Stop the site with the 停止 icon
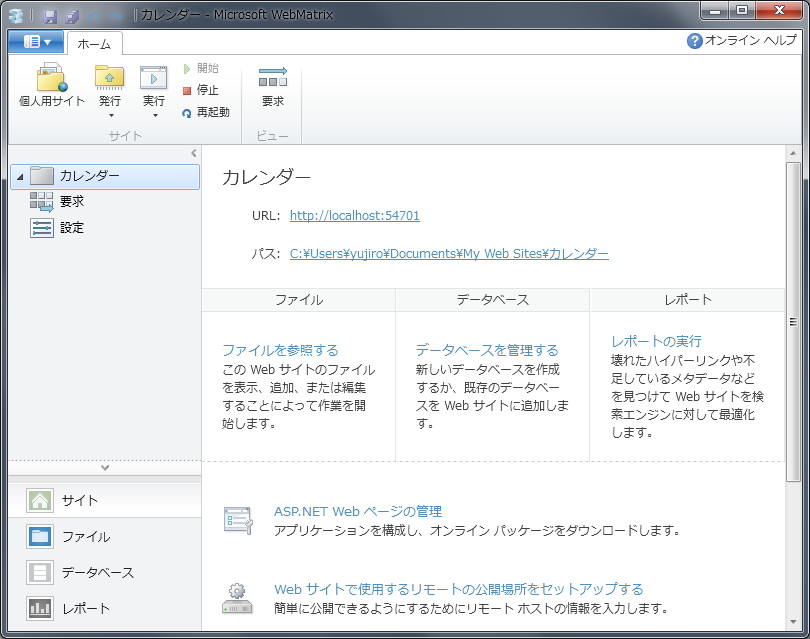This screenshot has width=810, height=639. point(201,90)
